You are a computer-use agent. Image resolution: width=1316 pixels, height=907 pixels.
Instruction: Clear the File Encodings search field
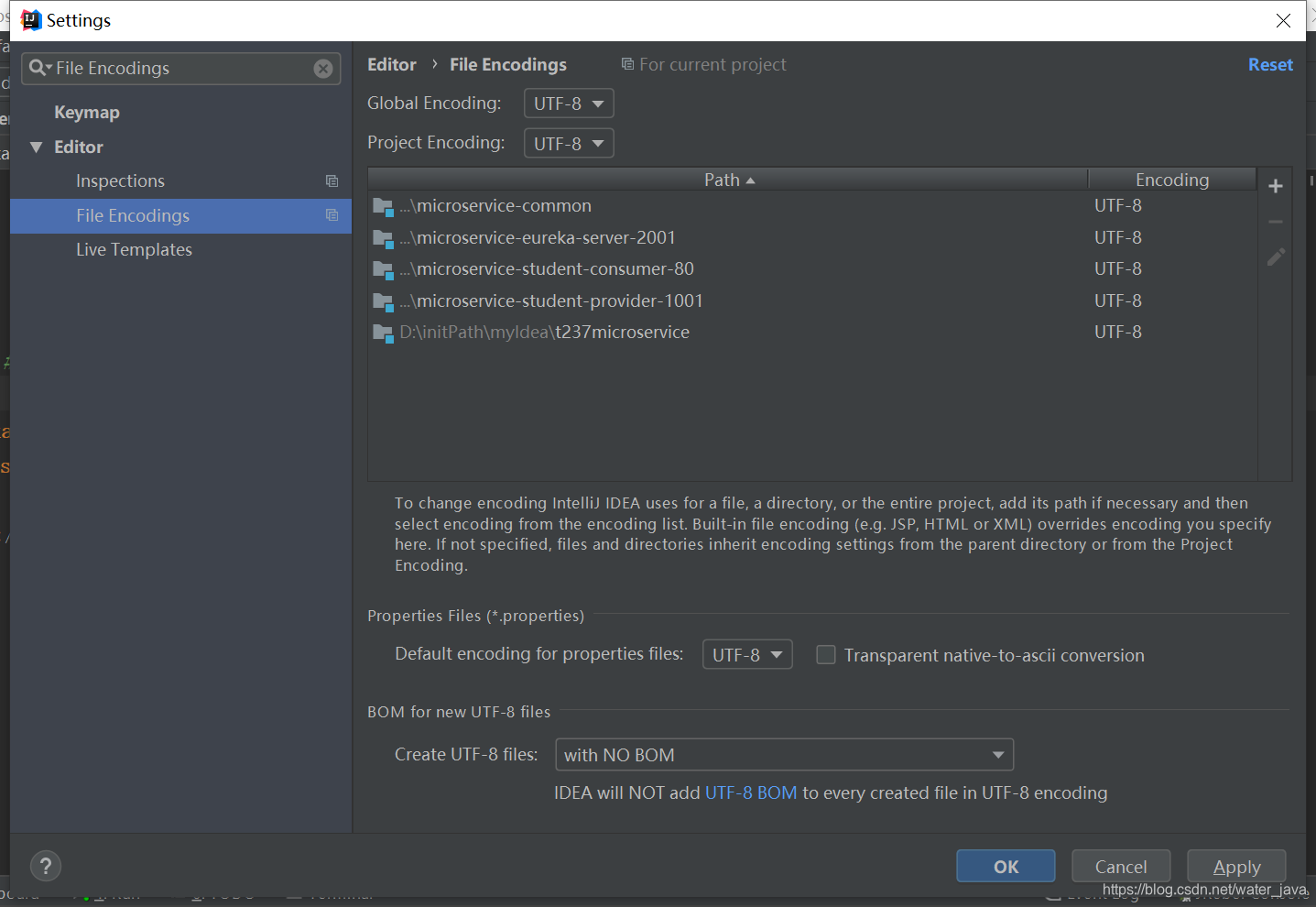[x=323, y=69]
